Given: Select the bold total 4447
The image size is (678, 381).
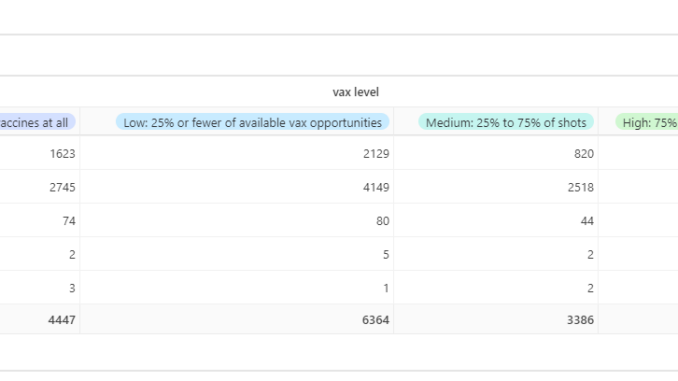Looking at the screenshot, I should 39,320.
